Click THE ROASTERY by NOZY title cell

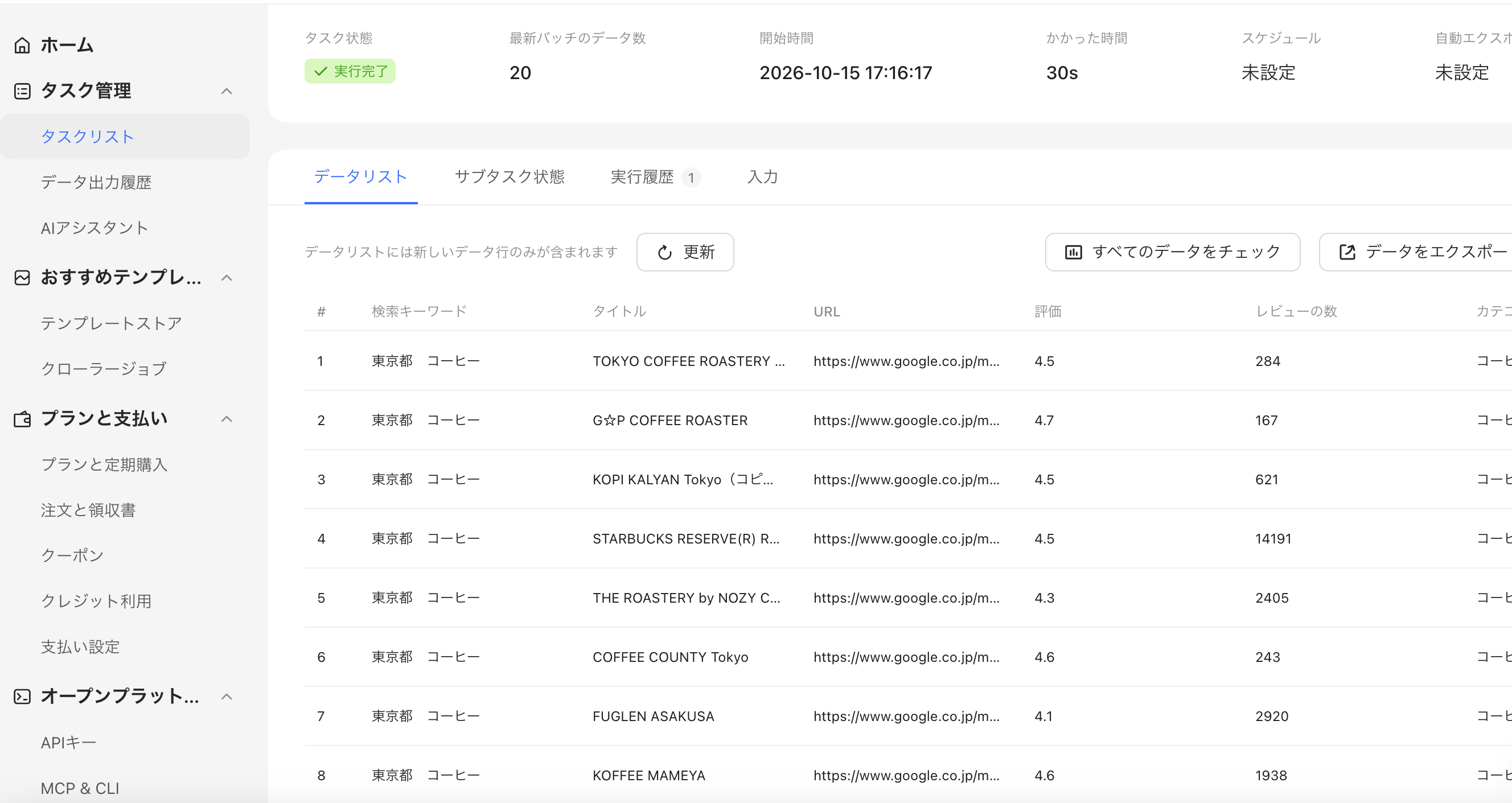pyautogui.click(x=686, y=598)
